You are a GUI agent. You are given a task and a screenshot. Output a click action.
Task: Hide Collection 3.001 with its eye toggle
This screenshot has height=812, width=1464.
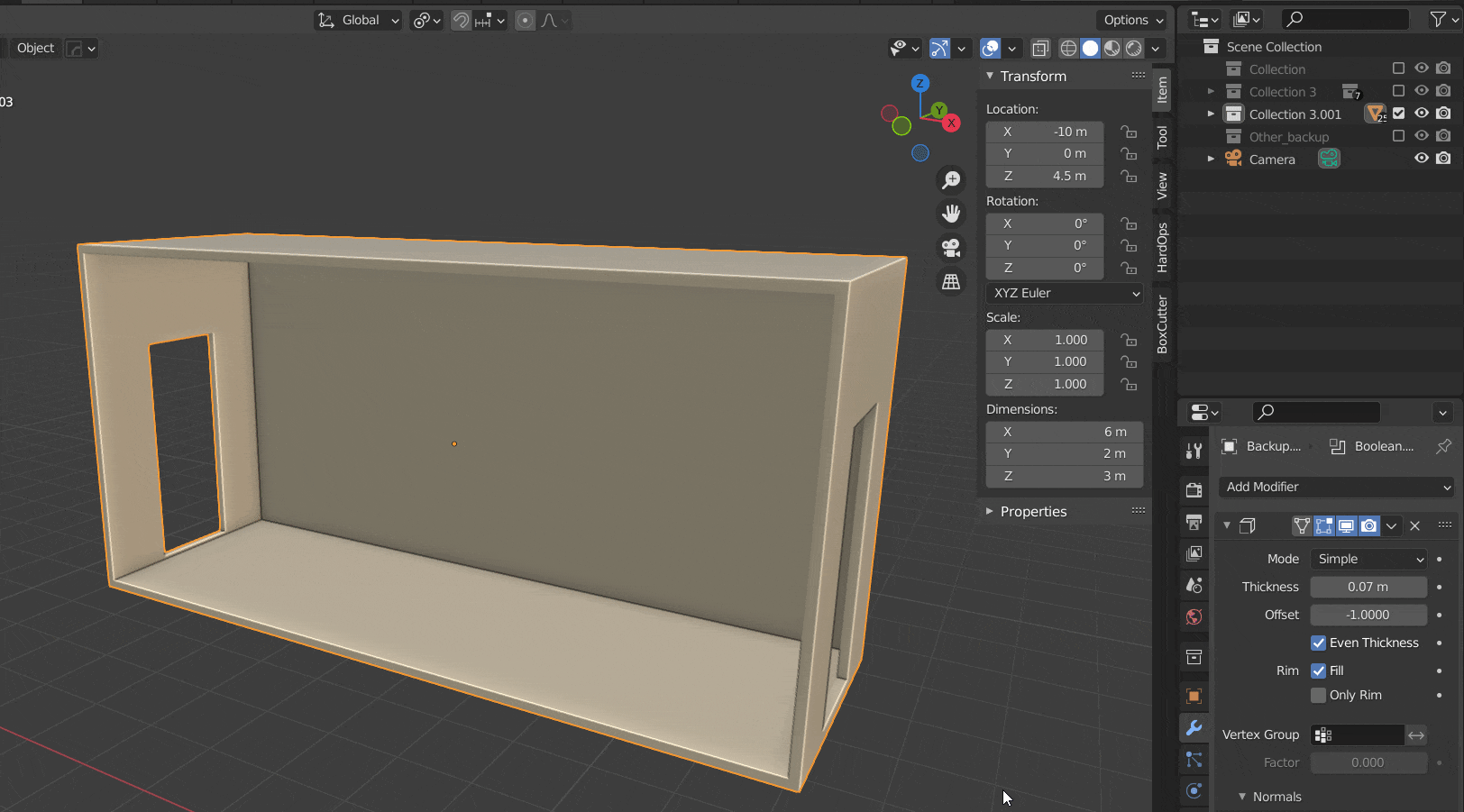tap(1422, 114)
